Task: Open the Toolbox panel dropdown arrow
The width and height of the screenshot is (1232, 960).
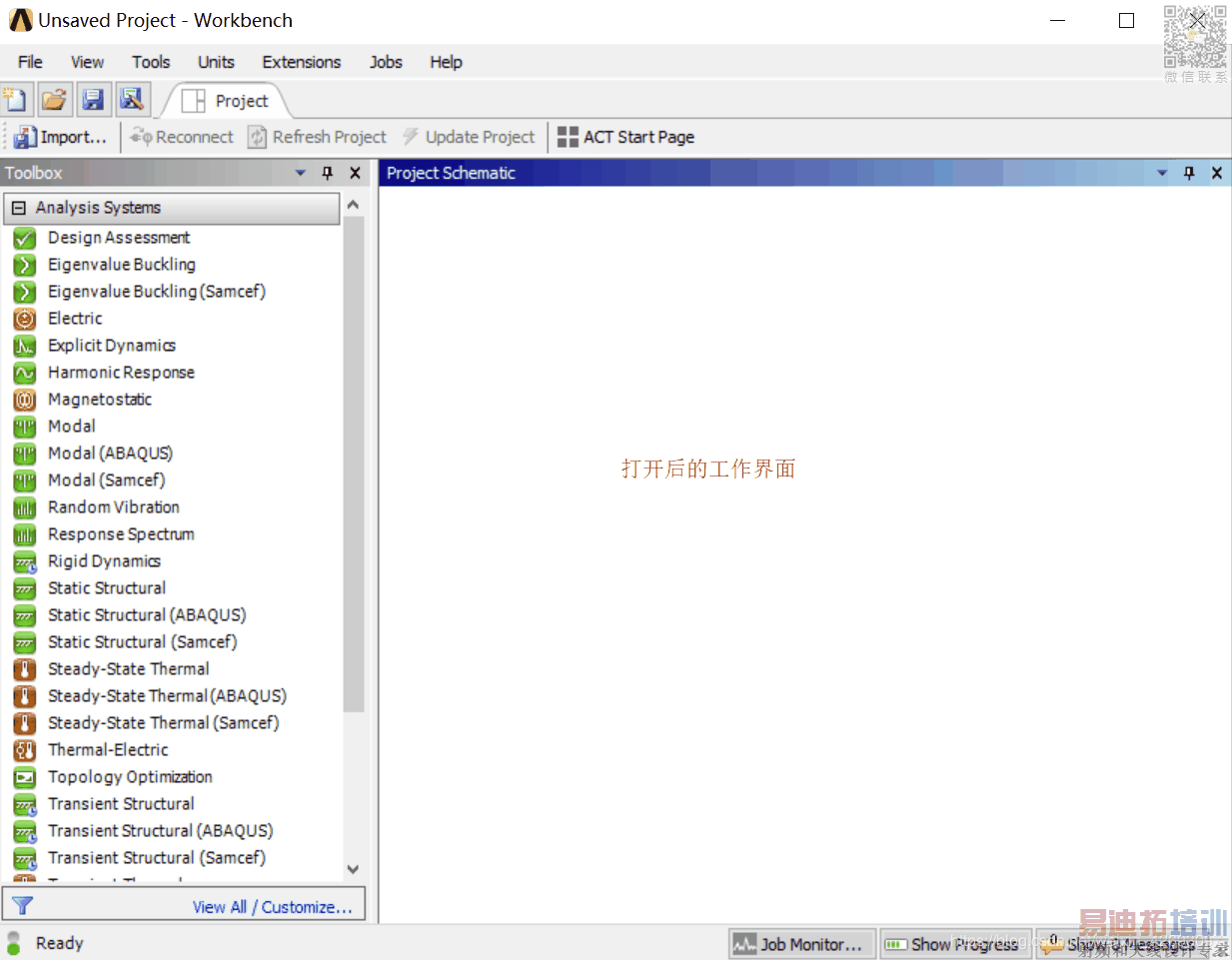Action: [x=301, y=173]
